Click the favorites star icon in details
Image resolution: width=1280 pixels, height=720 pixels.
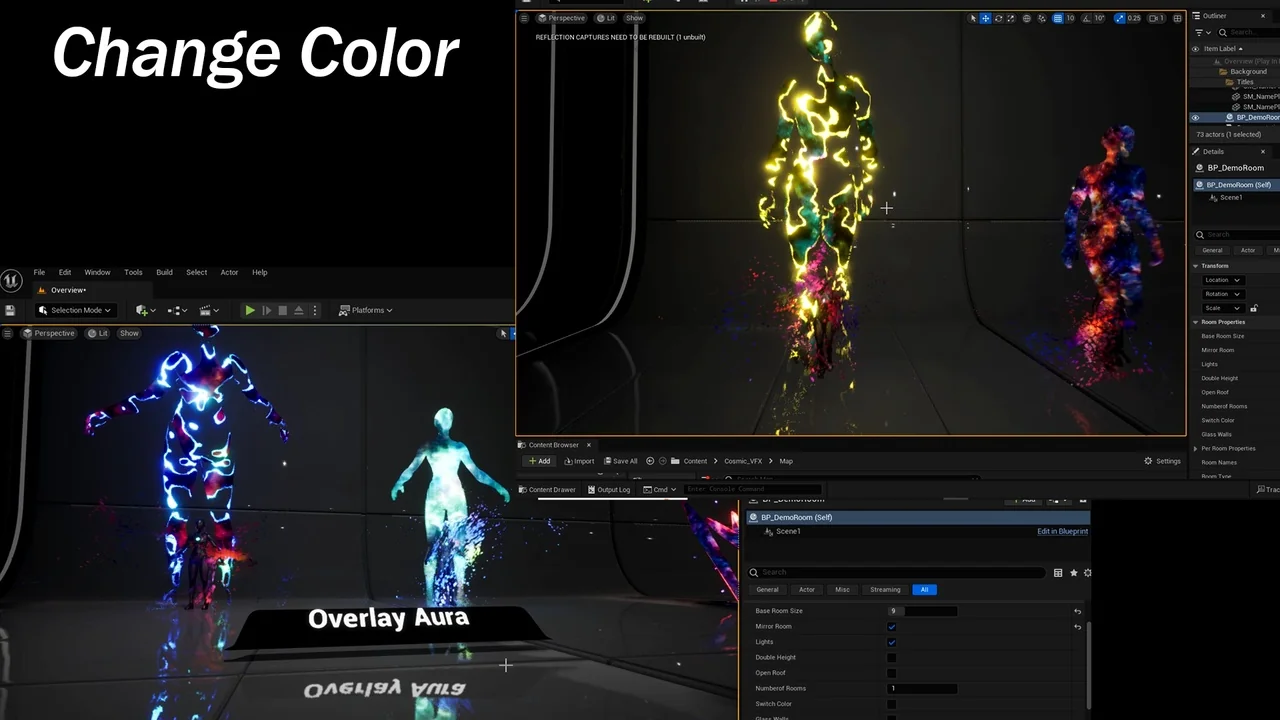[1074, 573]
